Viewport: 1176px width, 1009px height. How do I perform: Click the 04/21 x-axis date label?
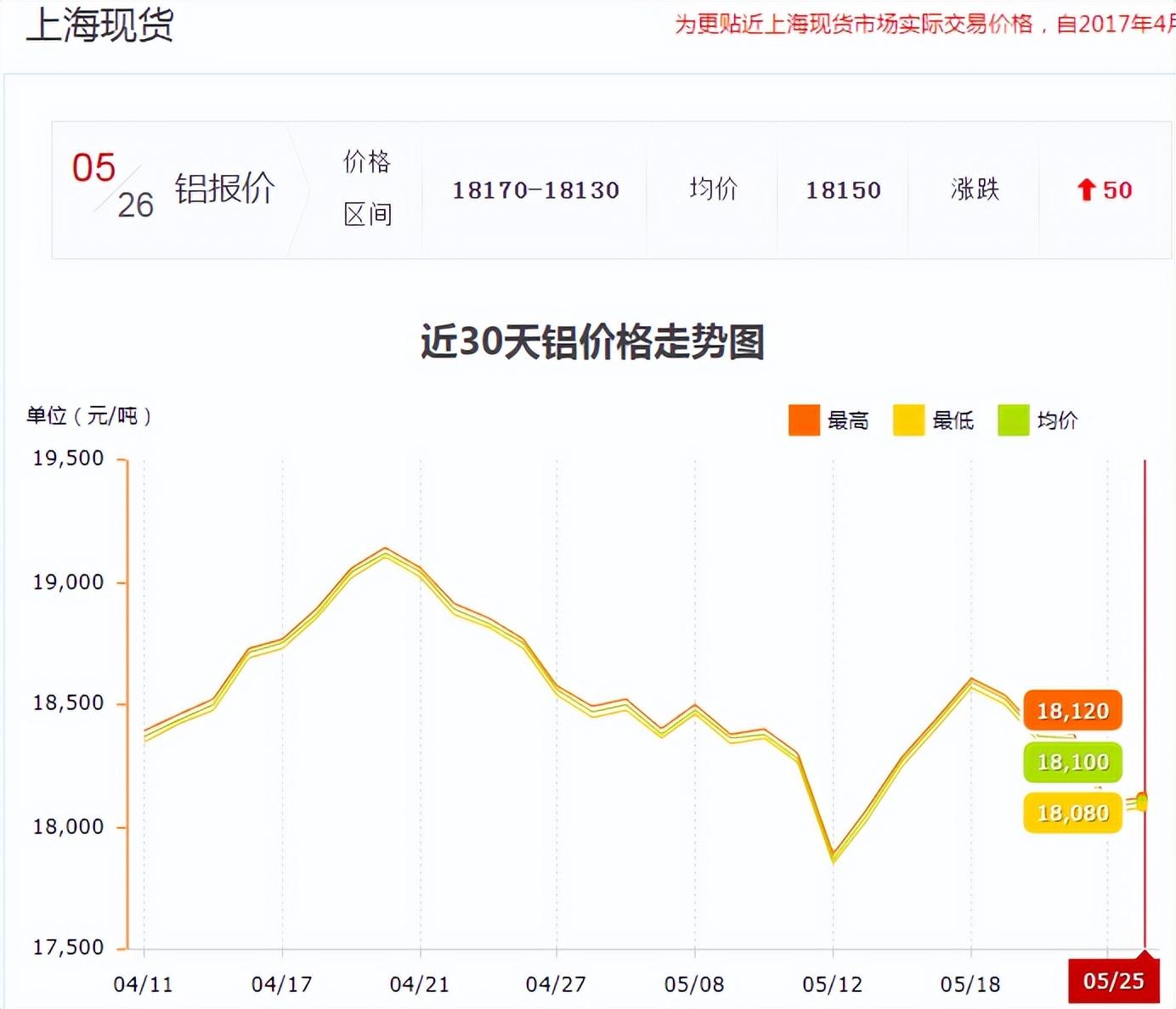(x=419, y=984)
